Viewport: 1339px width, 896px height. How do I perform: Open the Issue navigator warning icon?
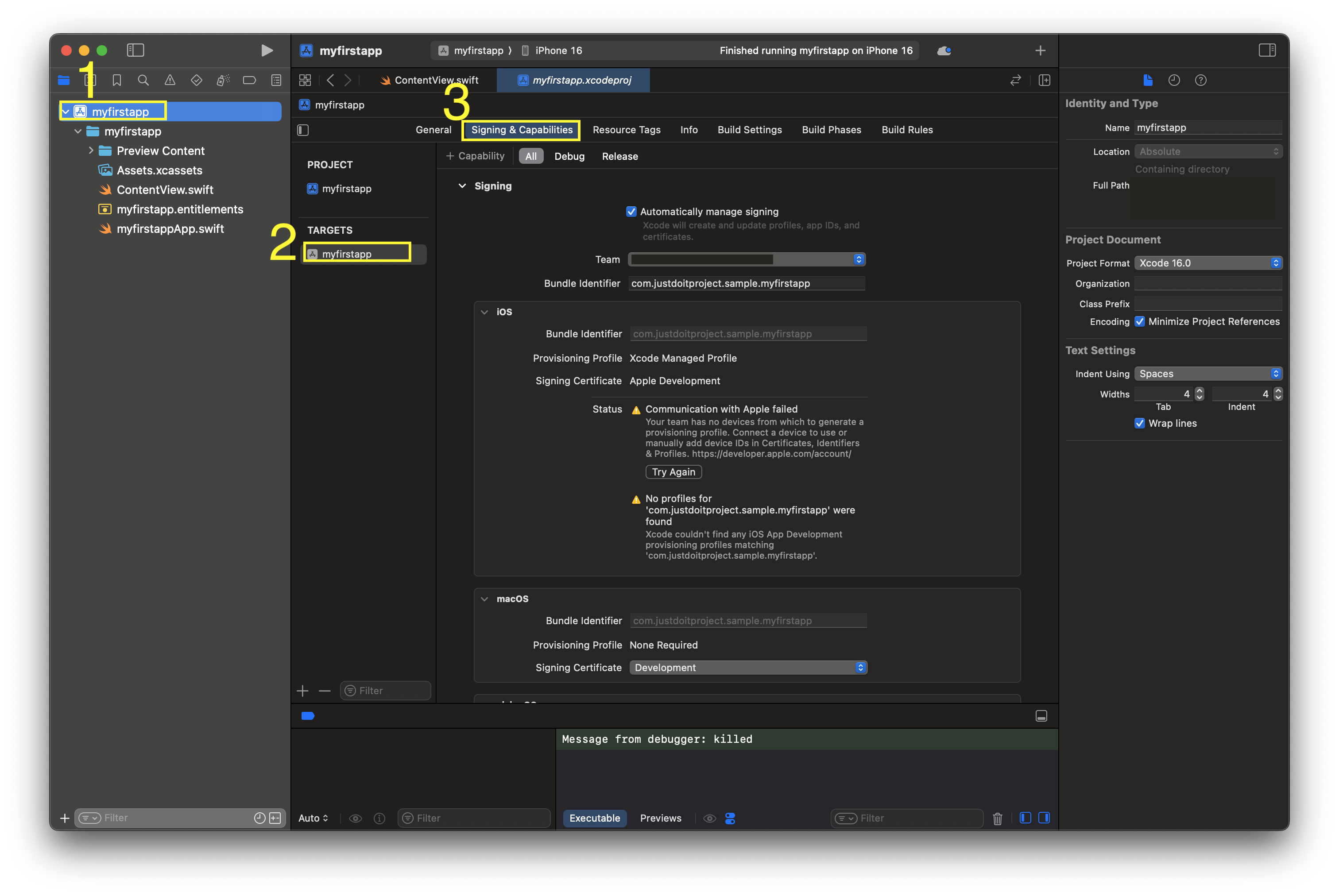pos(170,81)
